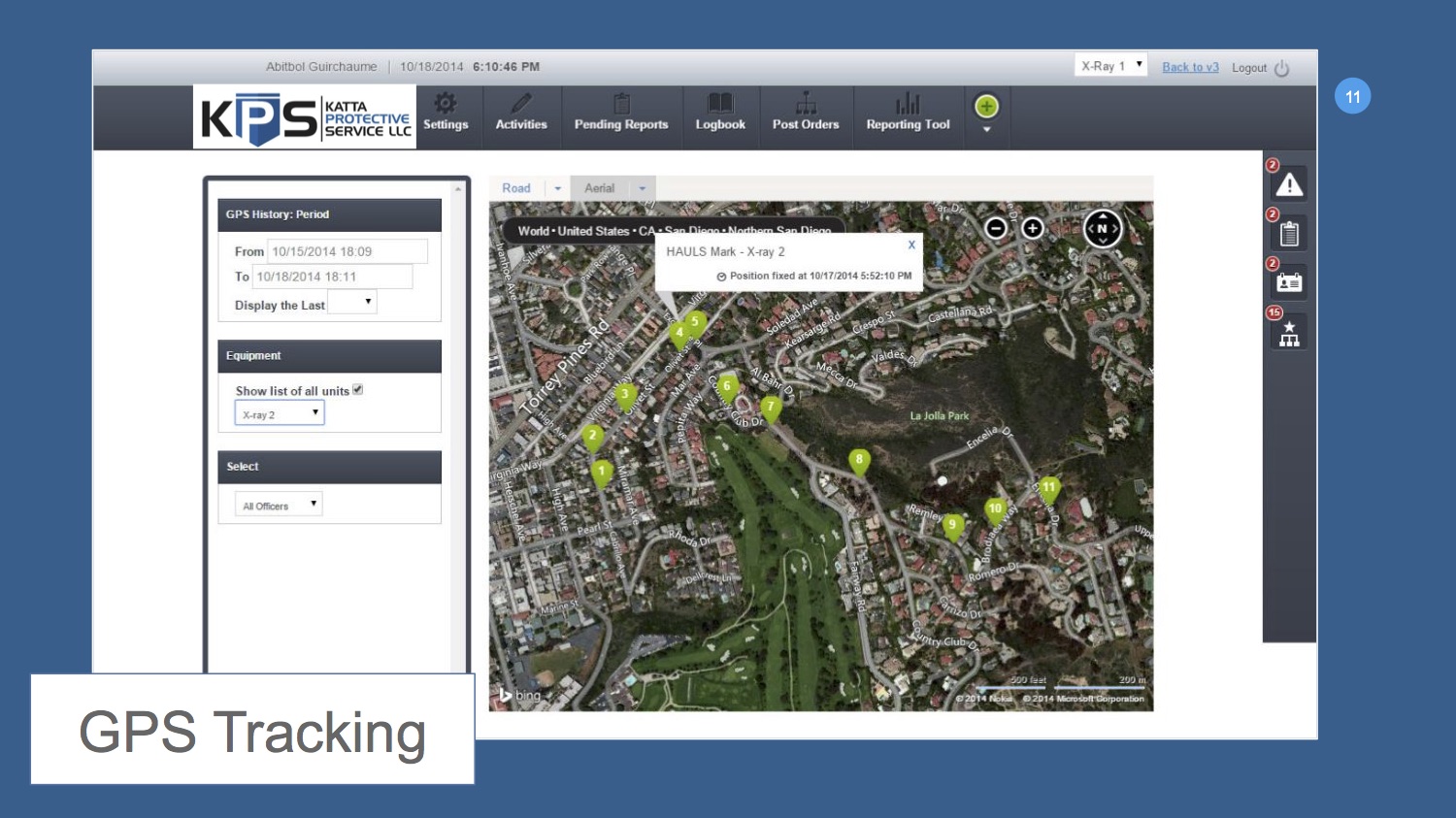Open the X-Ray 1 dropdown in header
The image size is (1456, 818).
(1111, 66)
